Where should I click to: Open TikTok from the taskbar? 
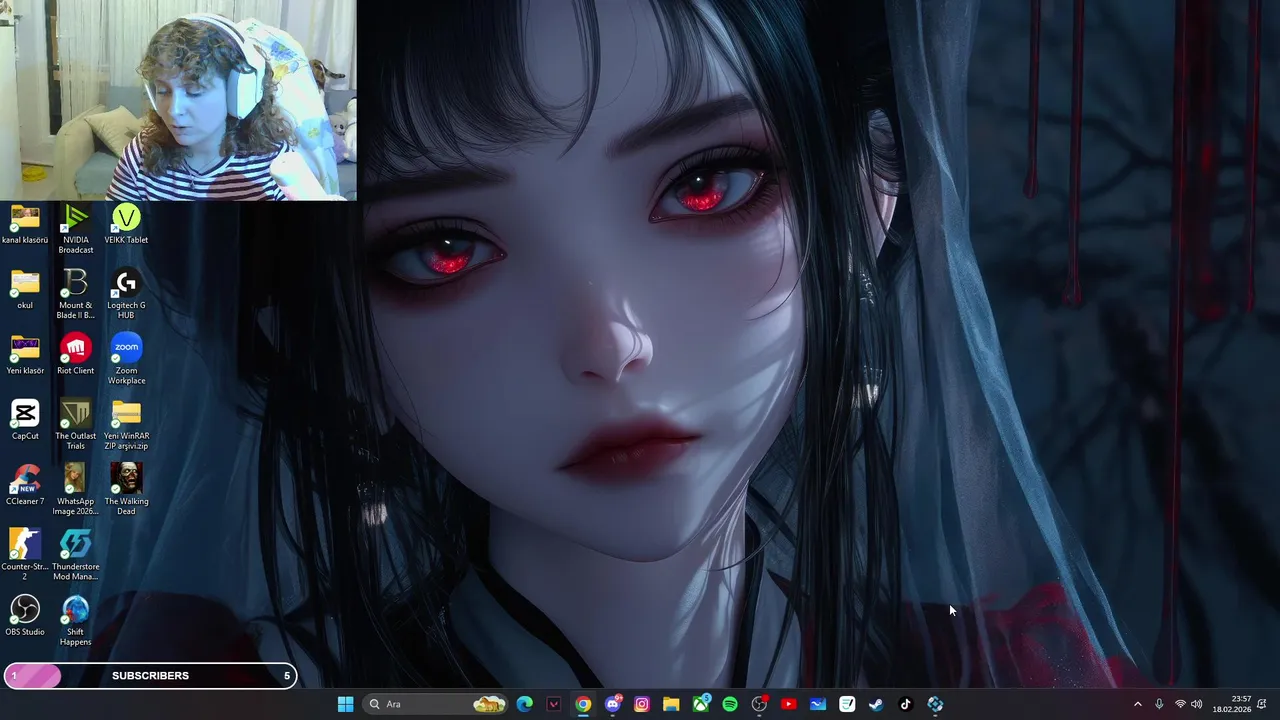click(x=905, y=704)
